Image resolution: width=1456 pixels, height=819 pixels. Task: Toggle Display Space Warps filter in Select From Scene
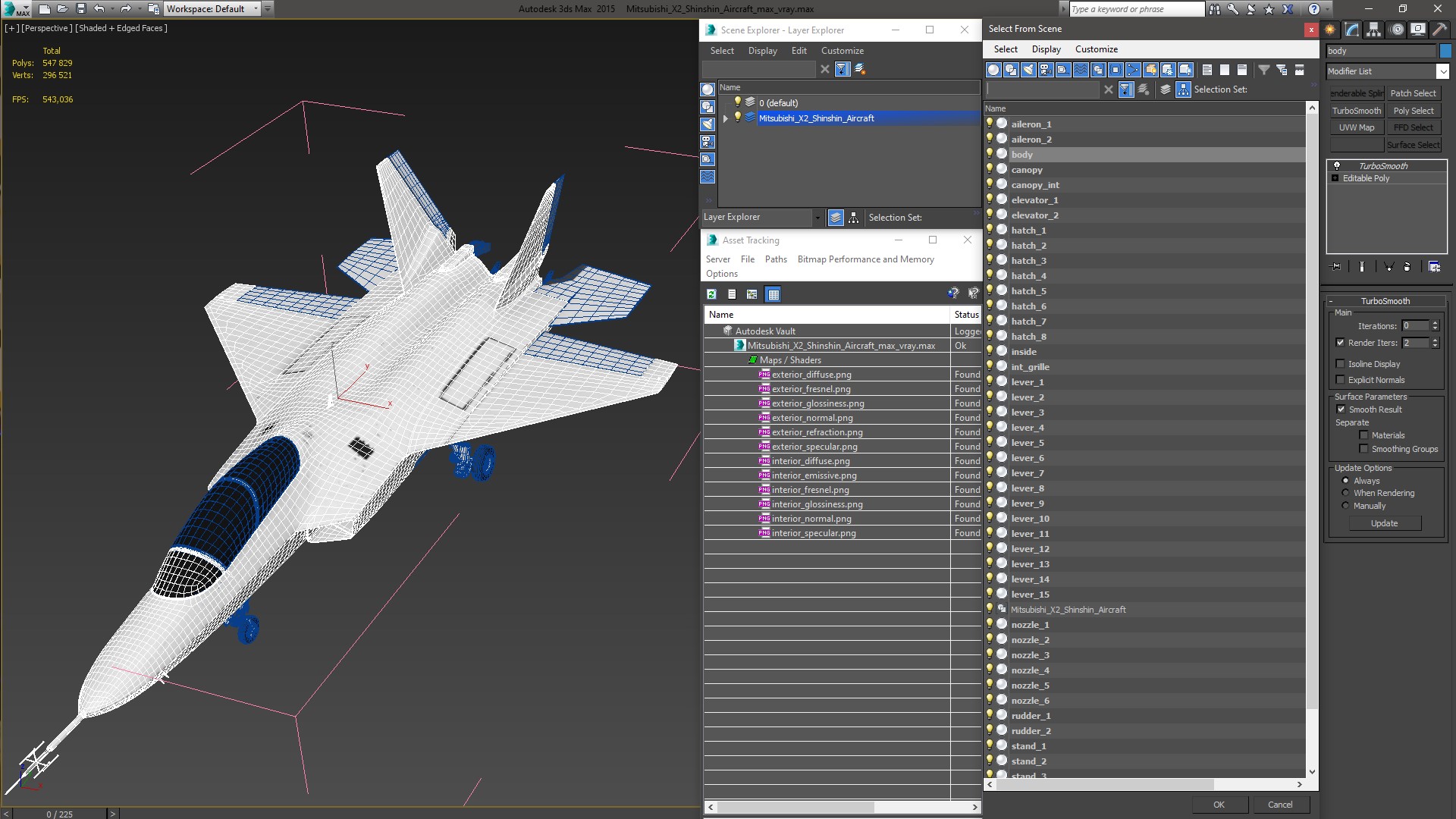point(1081,70)
